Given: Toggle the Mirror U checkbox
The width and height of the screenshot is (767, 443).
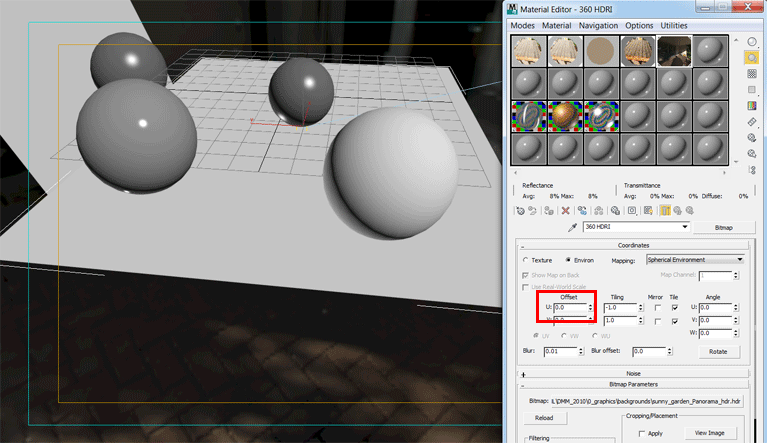Looking at the screenshot, I should coord(658,308).
